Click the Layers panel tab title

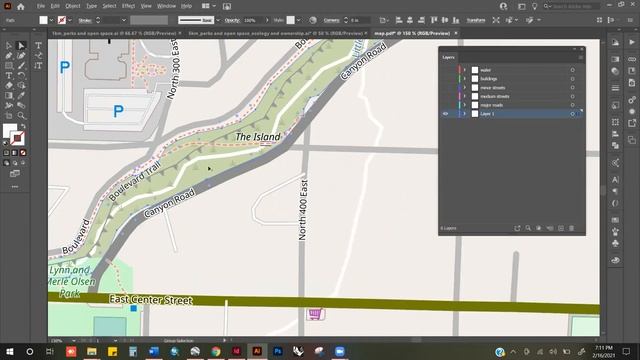448,58
